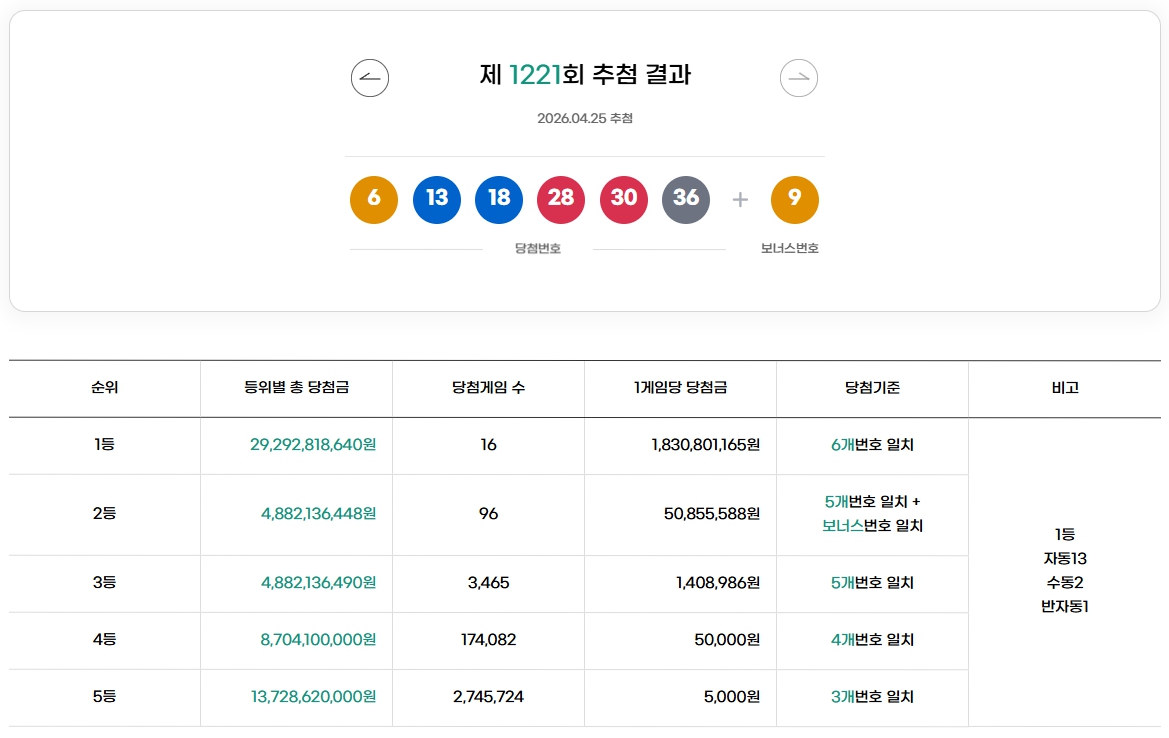Select the bonus number 9 ball
Viewport: 1169px width, 738px height.
[x=794, y=199]
